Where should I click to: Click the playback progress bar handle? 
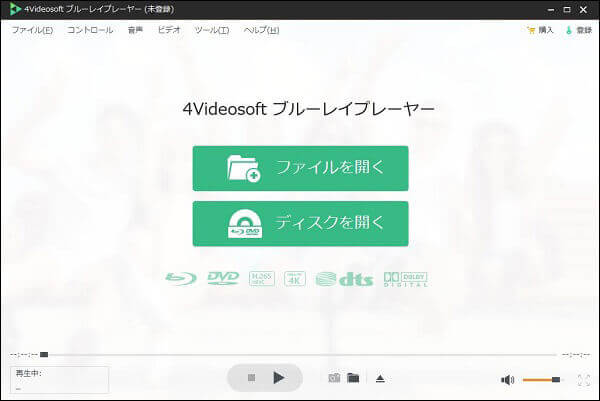44,355
